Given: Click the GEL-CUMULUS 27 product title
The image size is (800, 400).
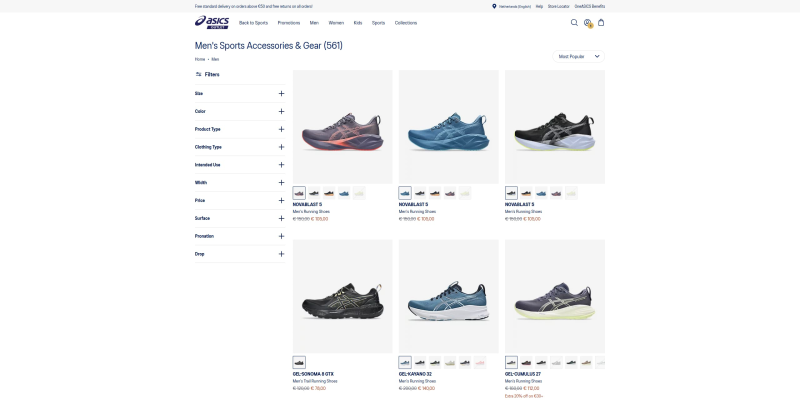Looking at the screenshot, I should point(523,374).
